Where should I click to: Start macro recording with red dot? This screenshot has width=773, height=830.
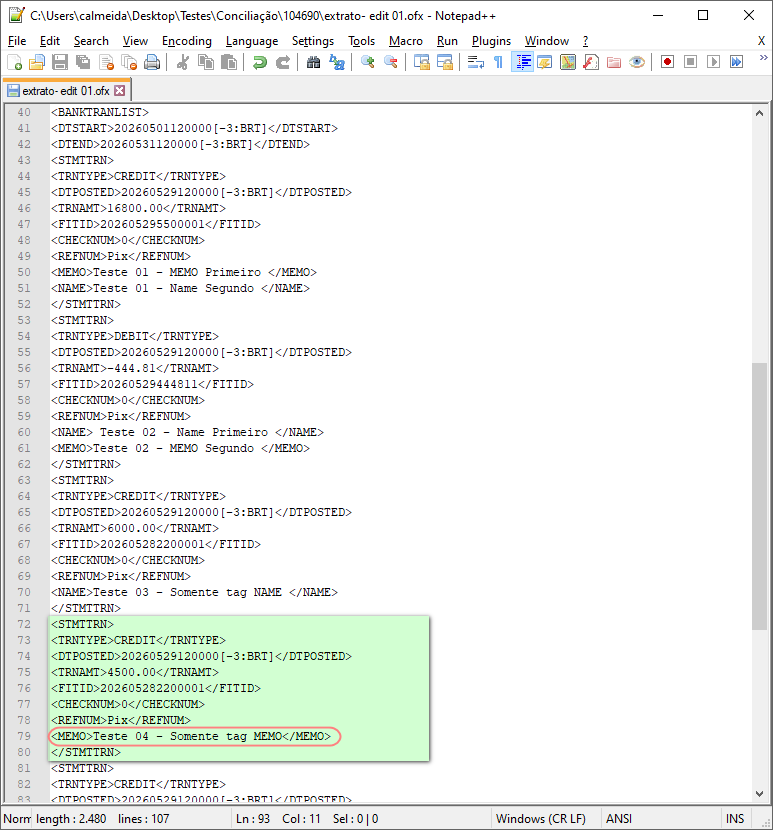(667, 62)
